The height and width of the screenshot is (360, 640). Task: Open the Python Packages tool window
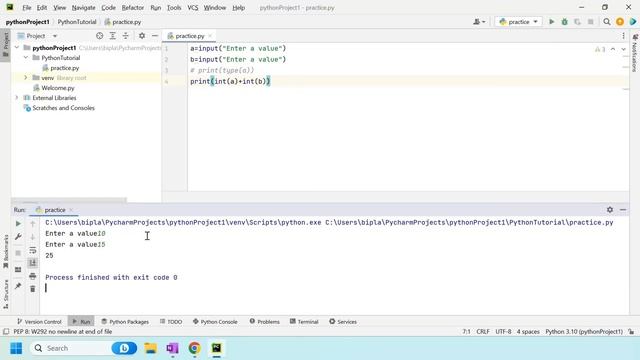(x=125, y=322)
